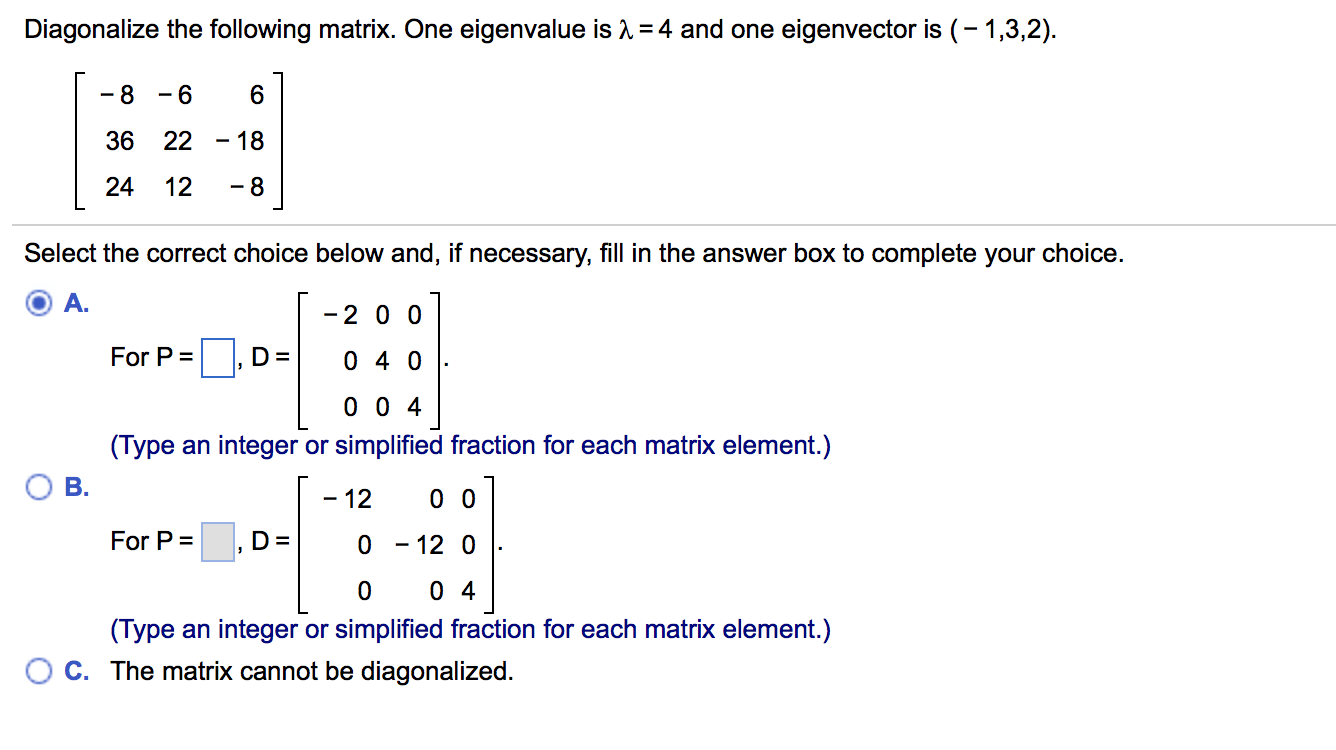1336x750 pixels.
Task: Click the P answer box in choice A
Action: tap(217, 357)
